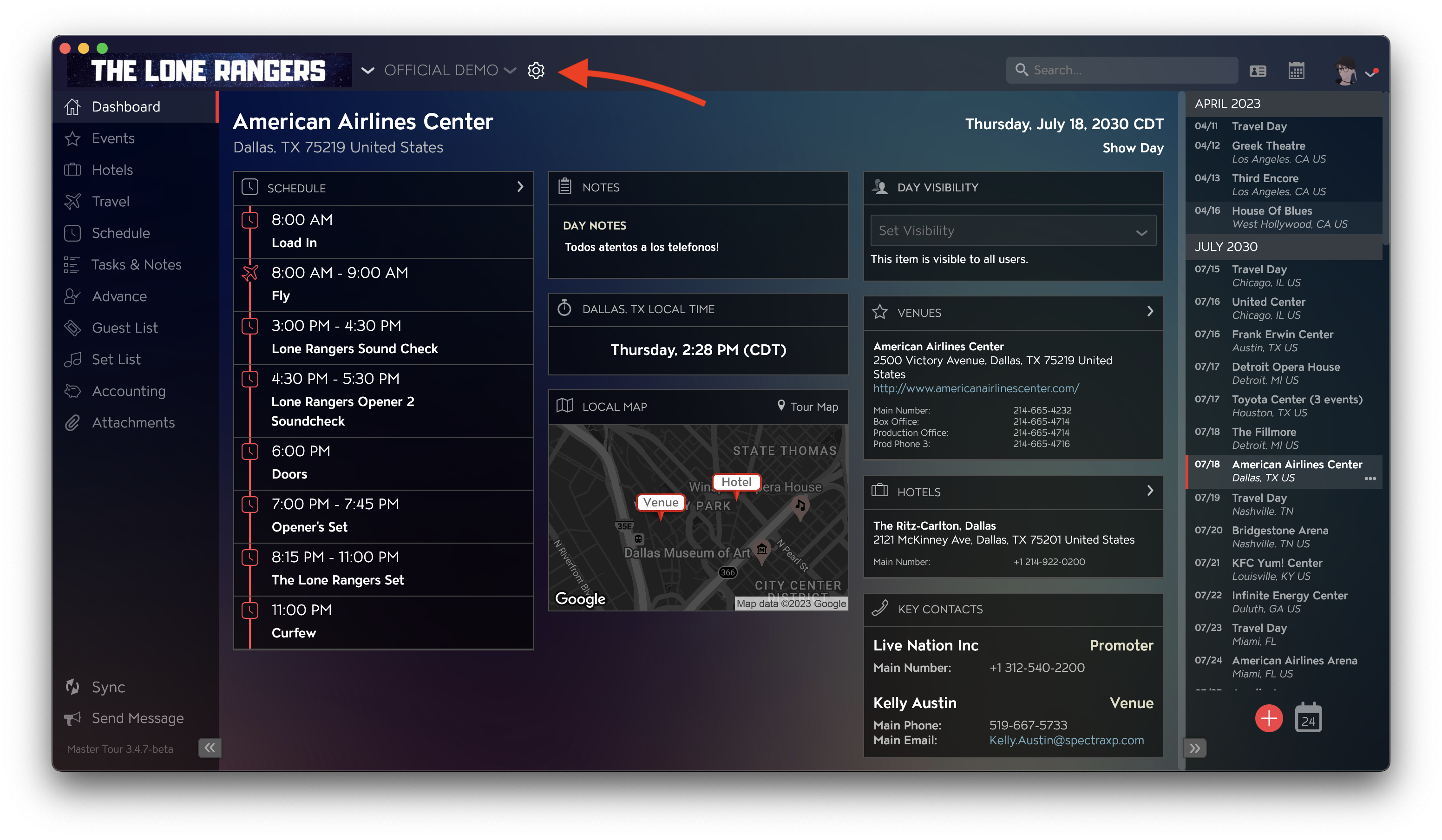Click the clock icon beside Doors entry
1442x840 pixels.
[250, 452]
